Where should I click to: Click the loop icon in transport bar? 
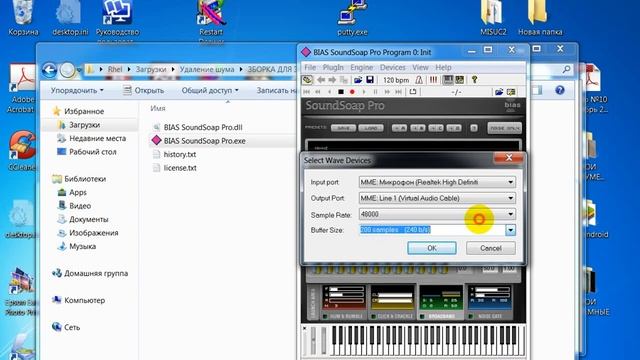(x=413, y=92)
